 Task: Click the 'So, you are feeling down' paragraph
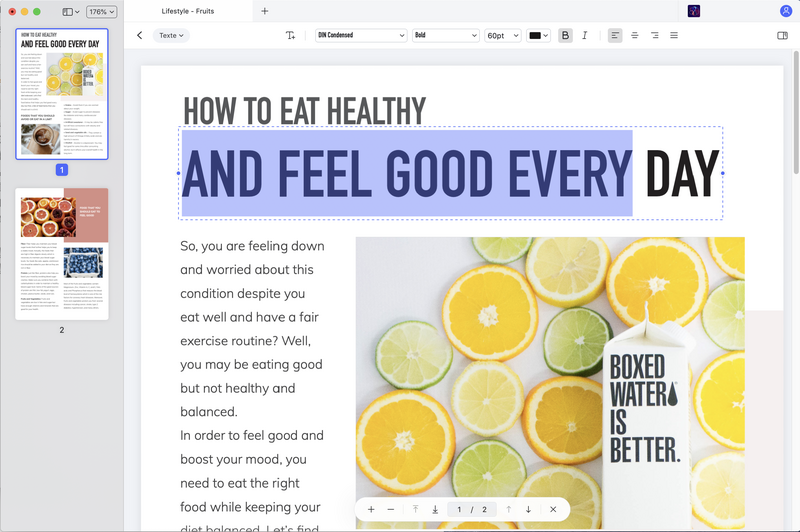(x=252, y=328)
